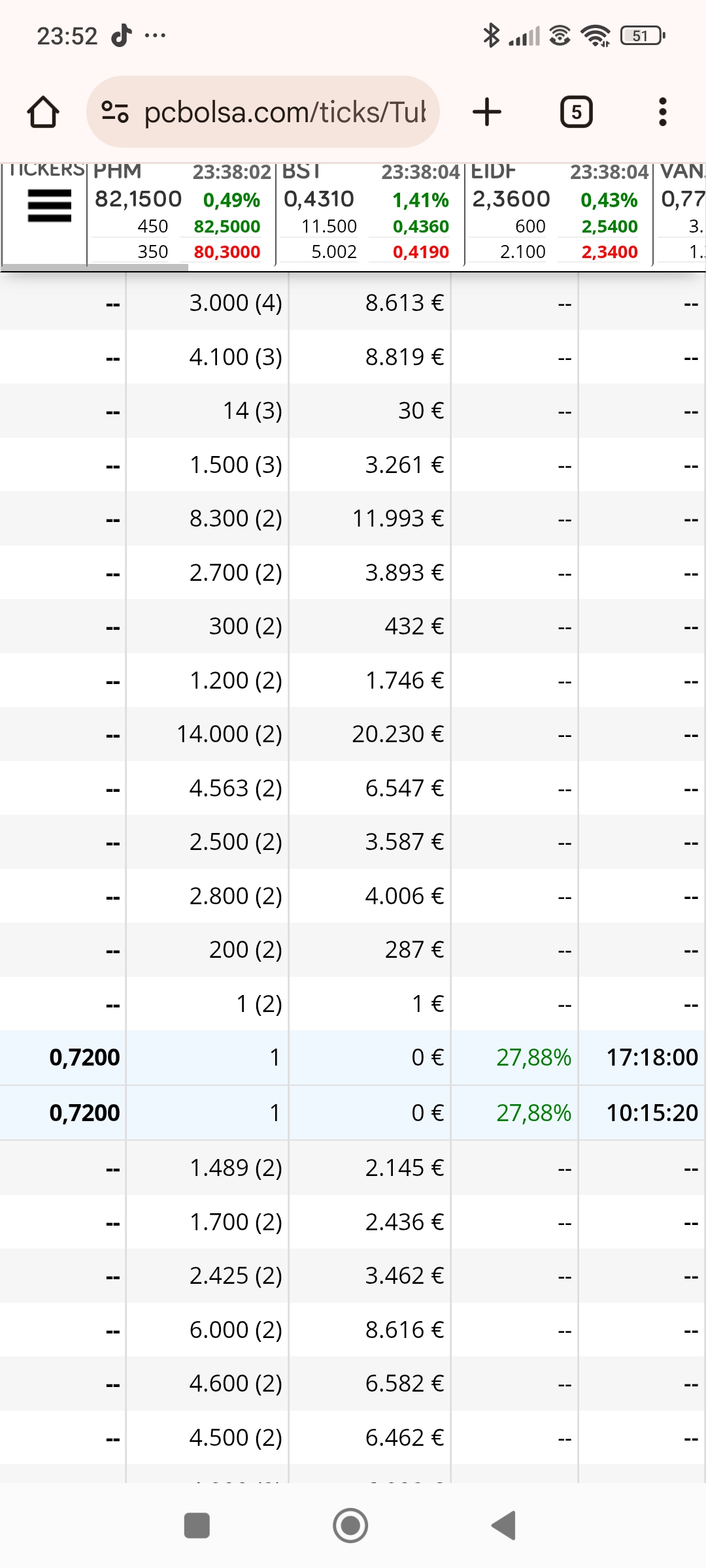Select the BST ticker card
The width and height of the screenshot is (706, 1568).
coord(370,212)
